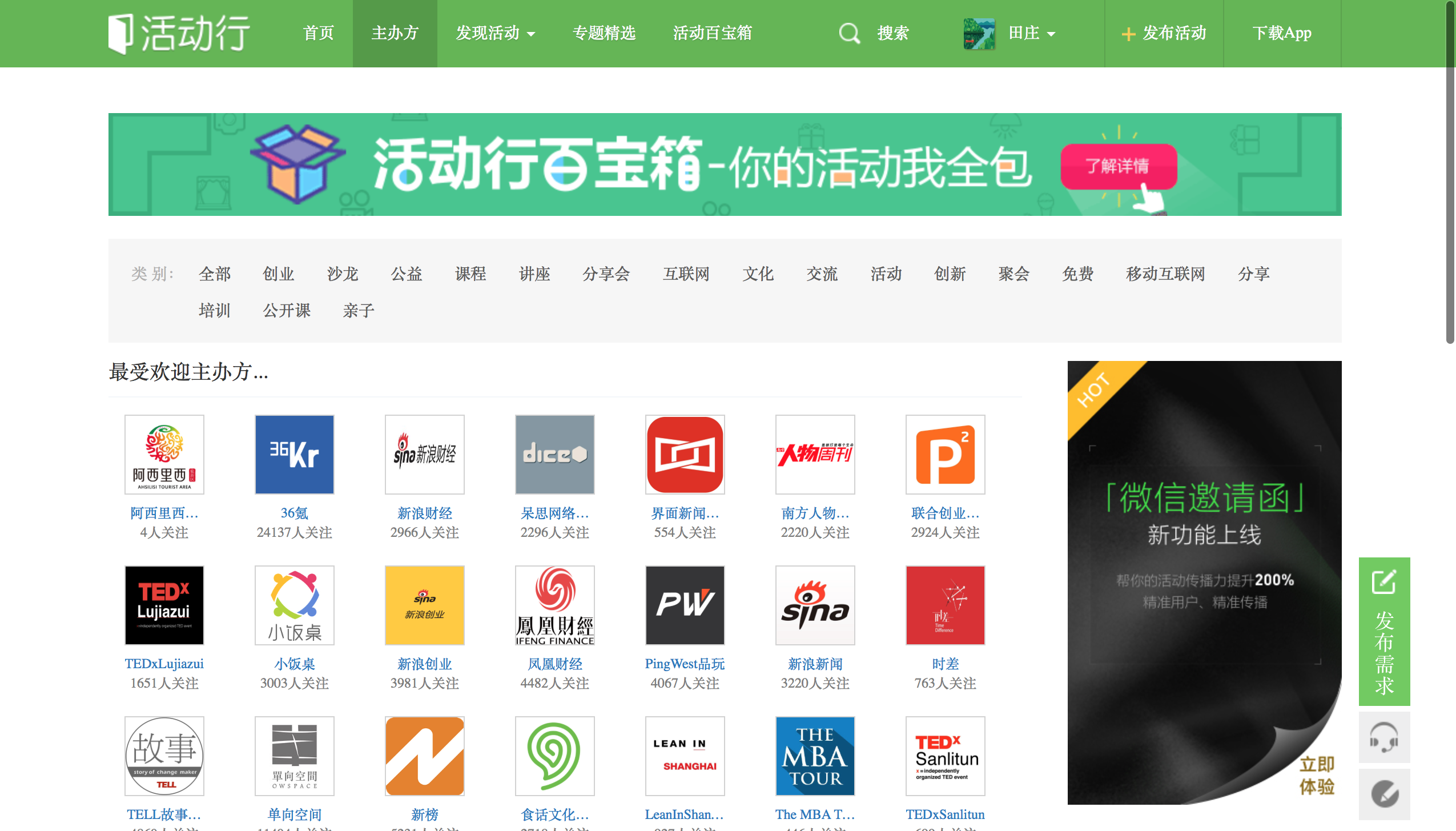This screenshot has height=831, width=1456.
Task: Open the 单向空间 name link
Action: [295, 814]
